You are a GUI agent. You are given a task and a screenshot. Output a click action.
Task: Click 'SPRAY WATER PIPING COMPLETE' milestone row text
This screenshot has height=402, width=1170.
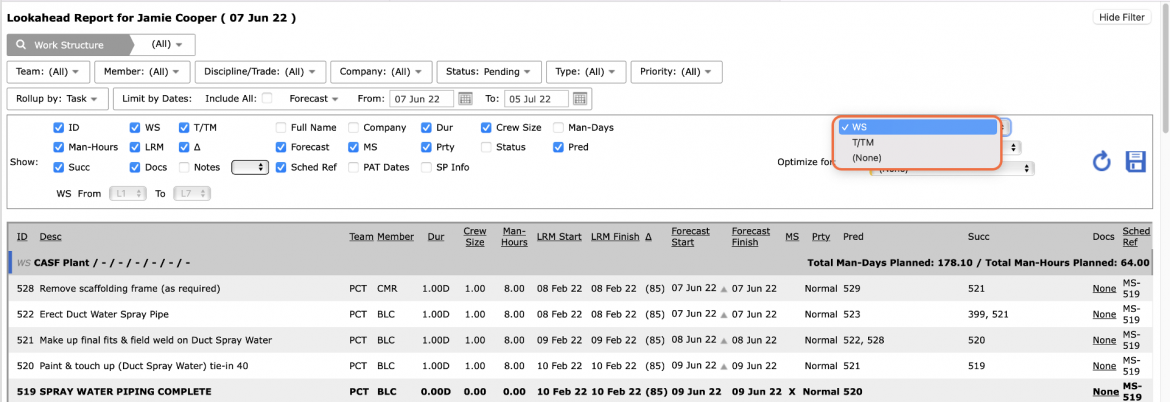[x=125, y=392]
